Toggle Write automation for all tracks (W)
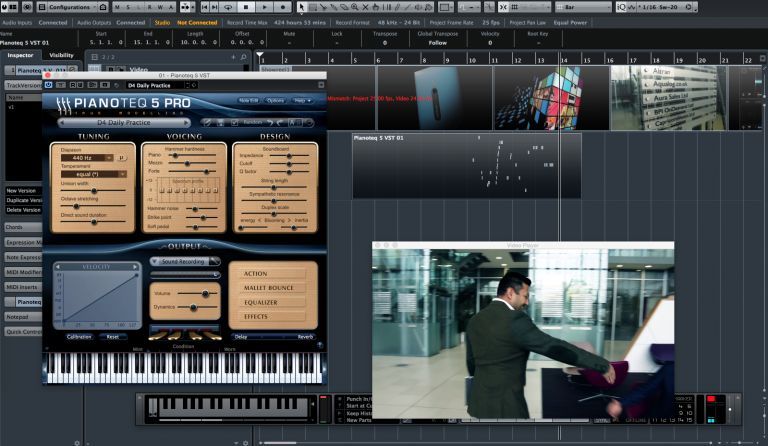The width and height of the screenshot is (768, 446). [160, 7]
